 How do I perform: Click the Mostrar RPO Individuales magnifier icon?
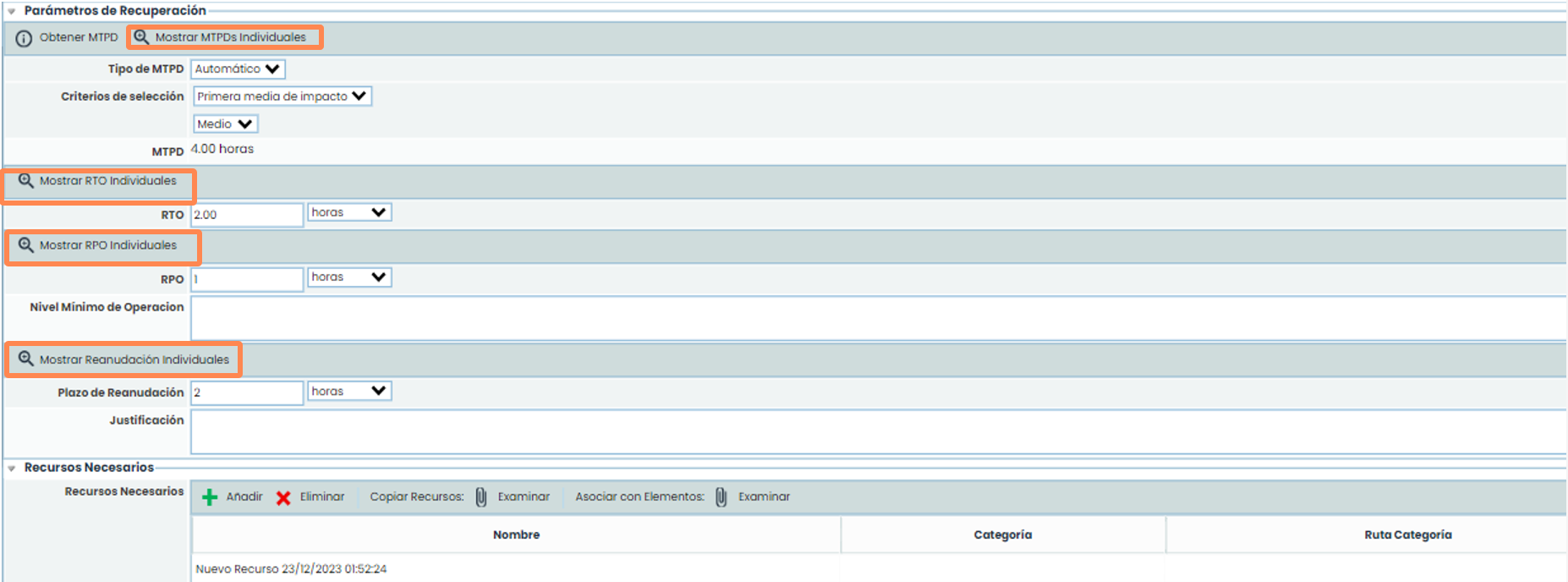tap(26, 245)
